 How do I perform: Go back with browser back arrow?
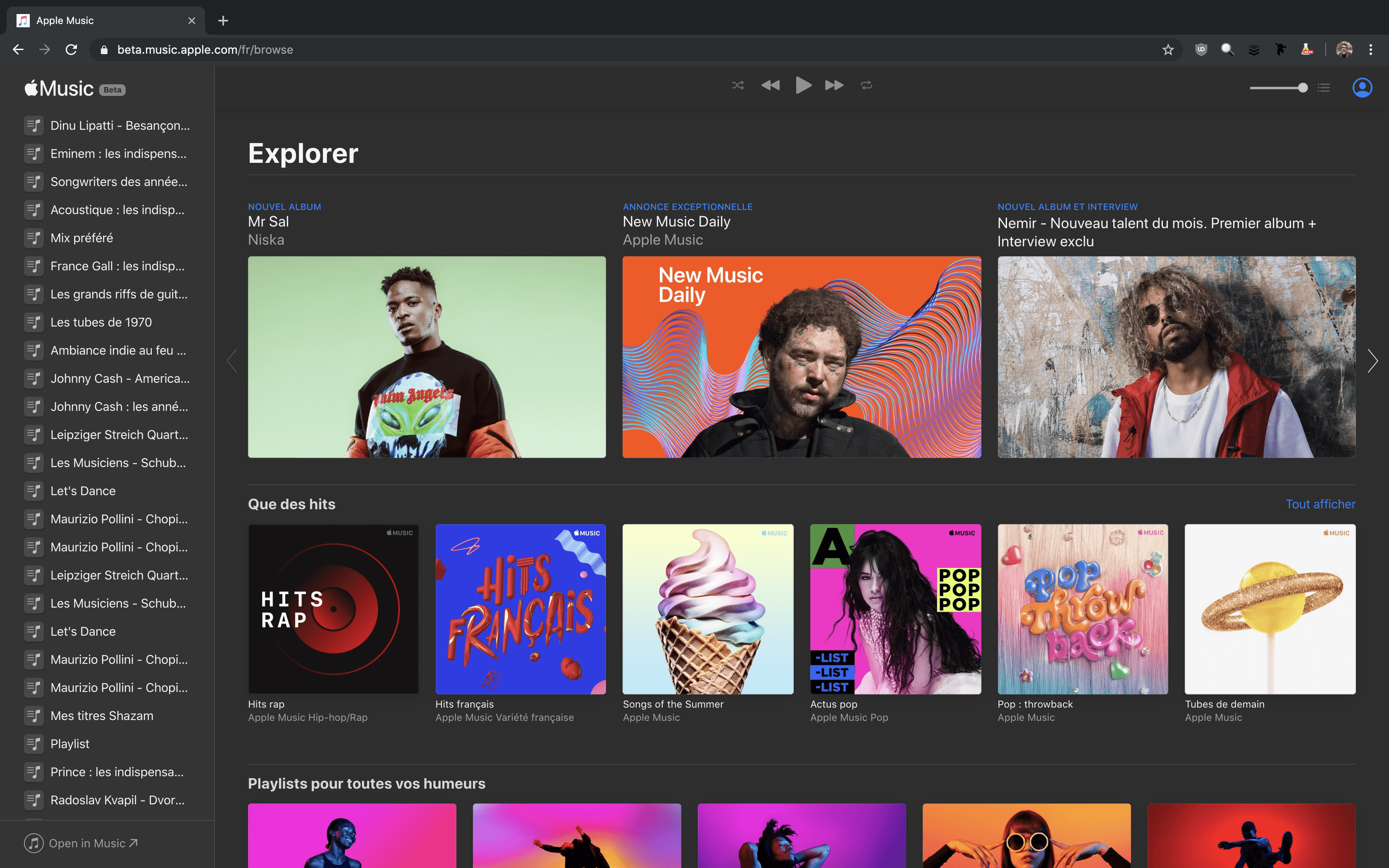point(18,50)
